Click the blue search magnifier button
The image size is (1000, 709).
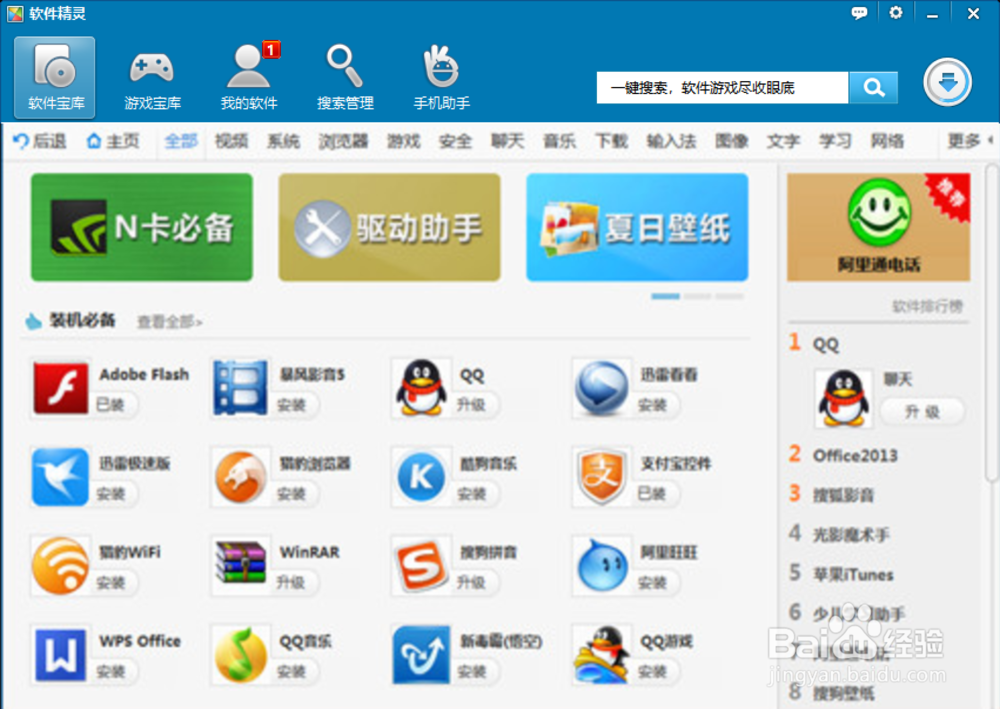click(x=873, y=87)
